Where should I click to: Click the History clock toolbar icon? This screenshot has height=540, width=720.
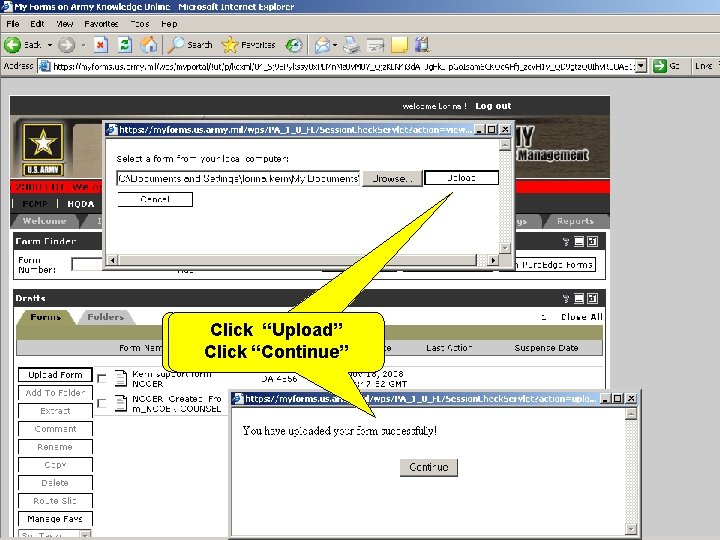click(294, 45)
